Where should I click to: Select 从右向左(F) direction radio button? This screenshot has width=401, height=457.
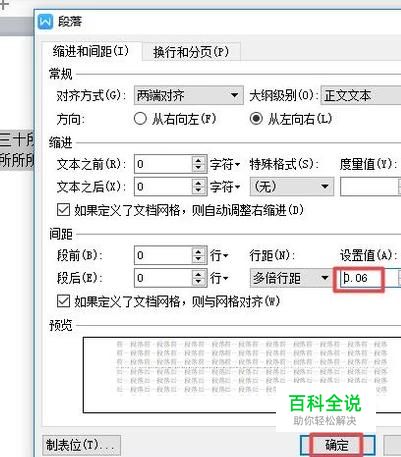140,119
